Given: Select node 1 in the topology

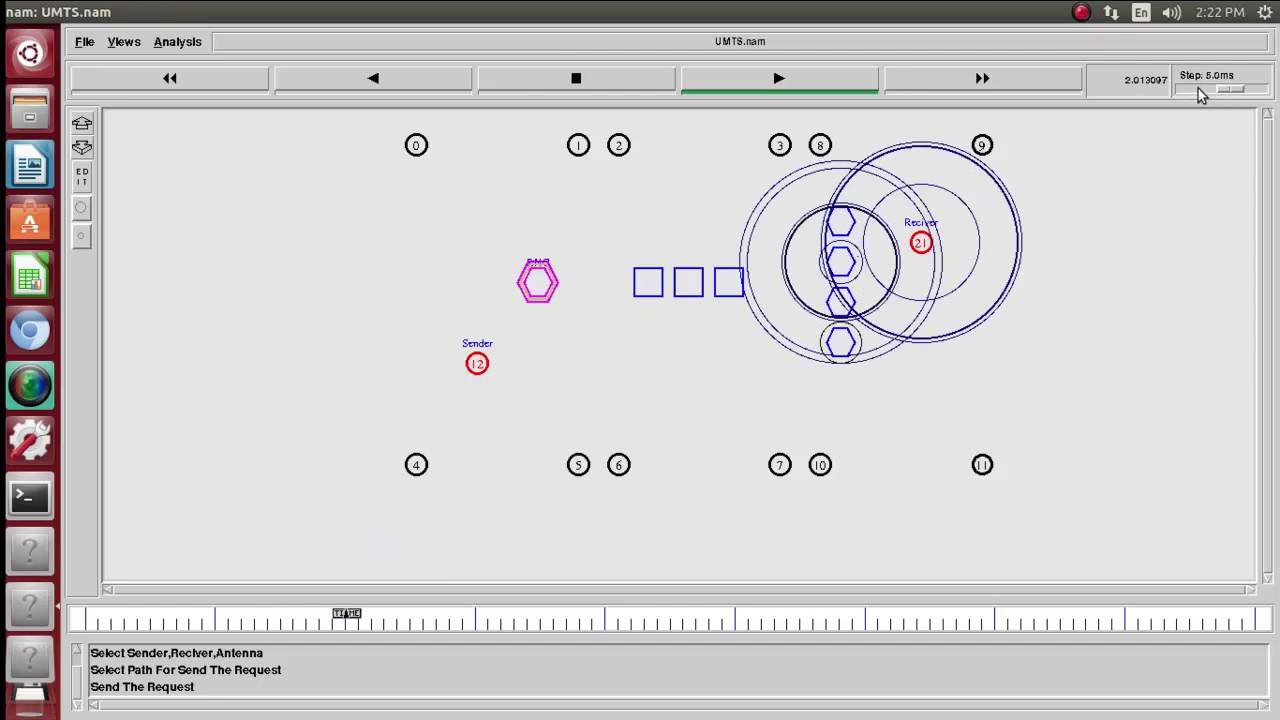Looking at the screenshot, I should (578, 146).
